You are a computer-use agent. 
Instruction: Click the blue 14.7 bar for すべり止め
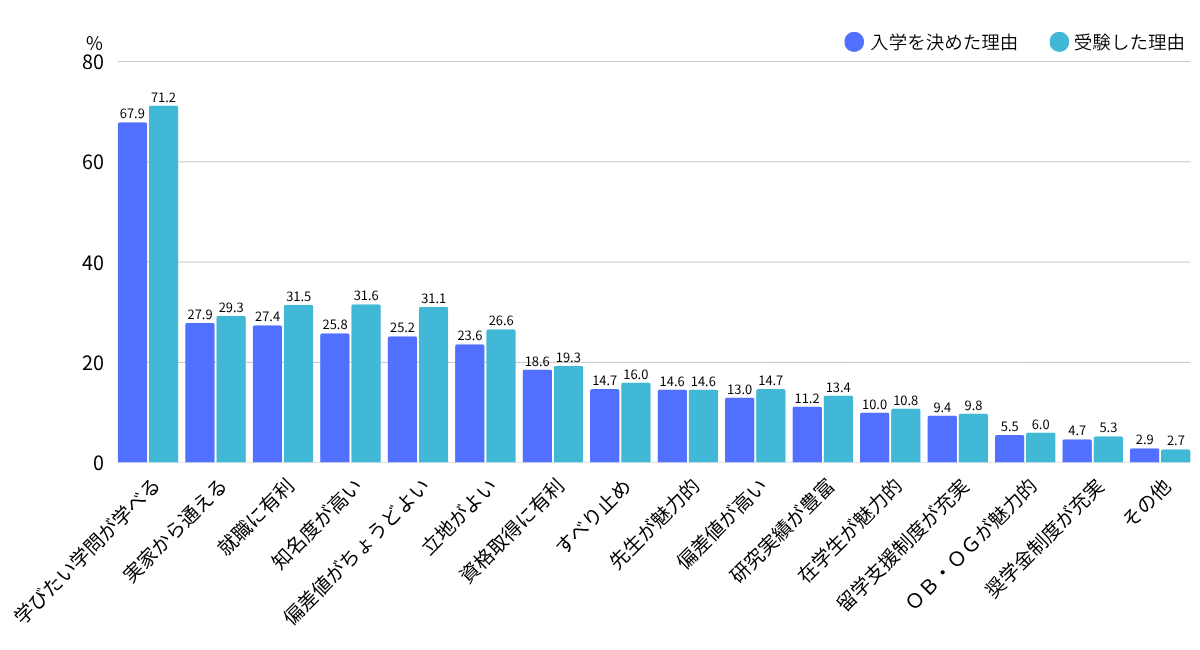(x=605, y=426)
